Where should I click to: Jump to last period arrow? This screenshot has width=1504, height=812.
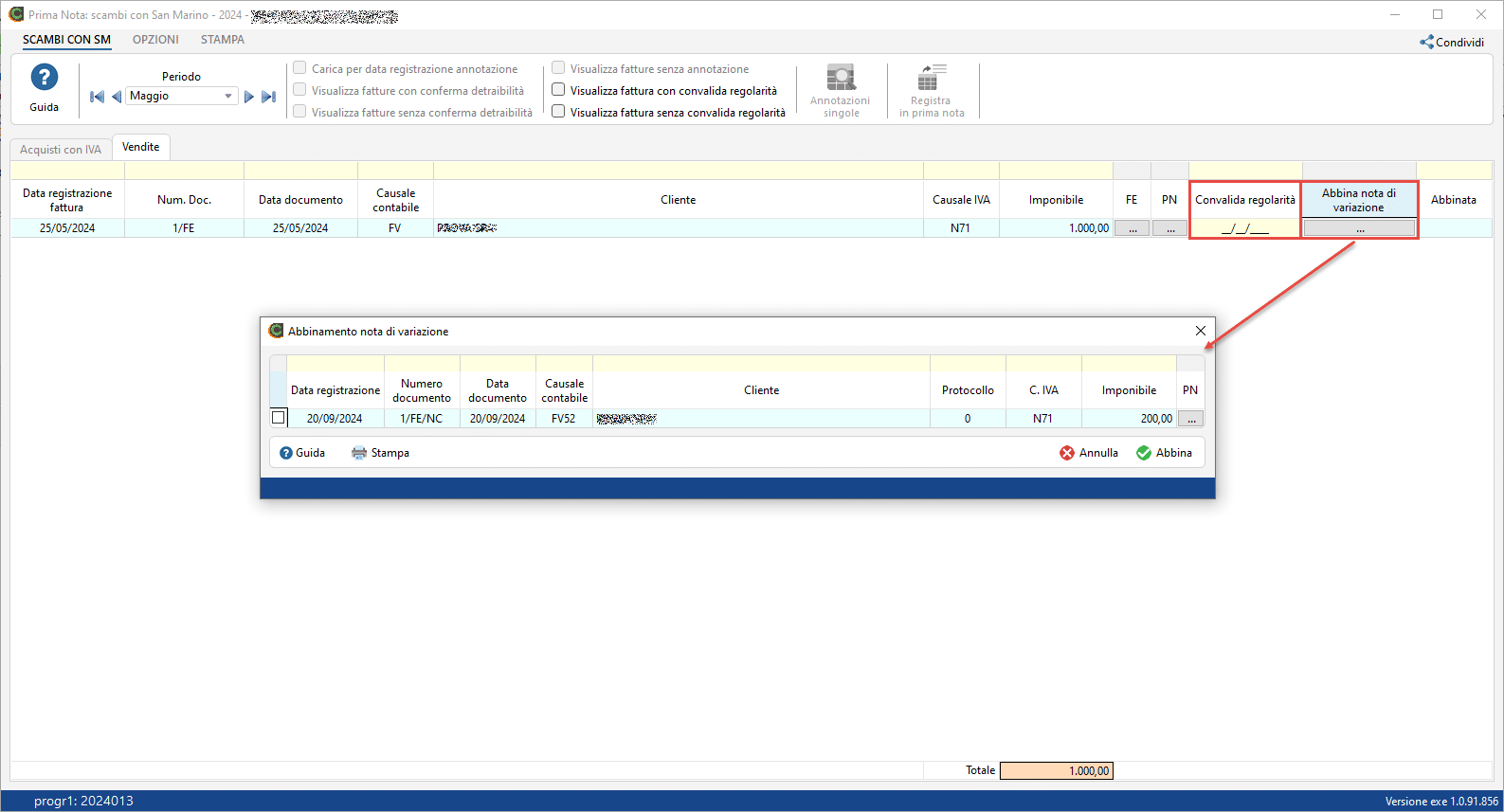[x=268, y=97]
